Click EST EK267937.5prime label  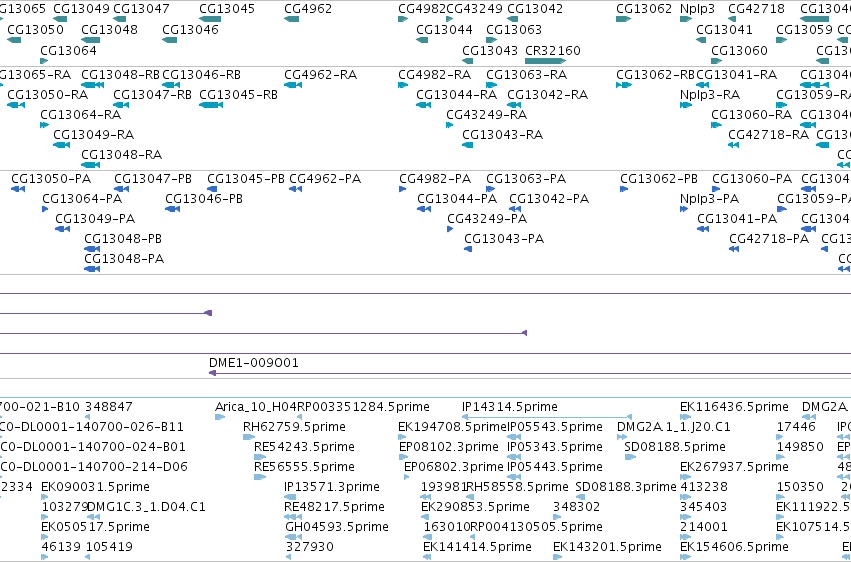(x=734, y=467)
